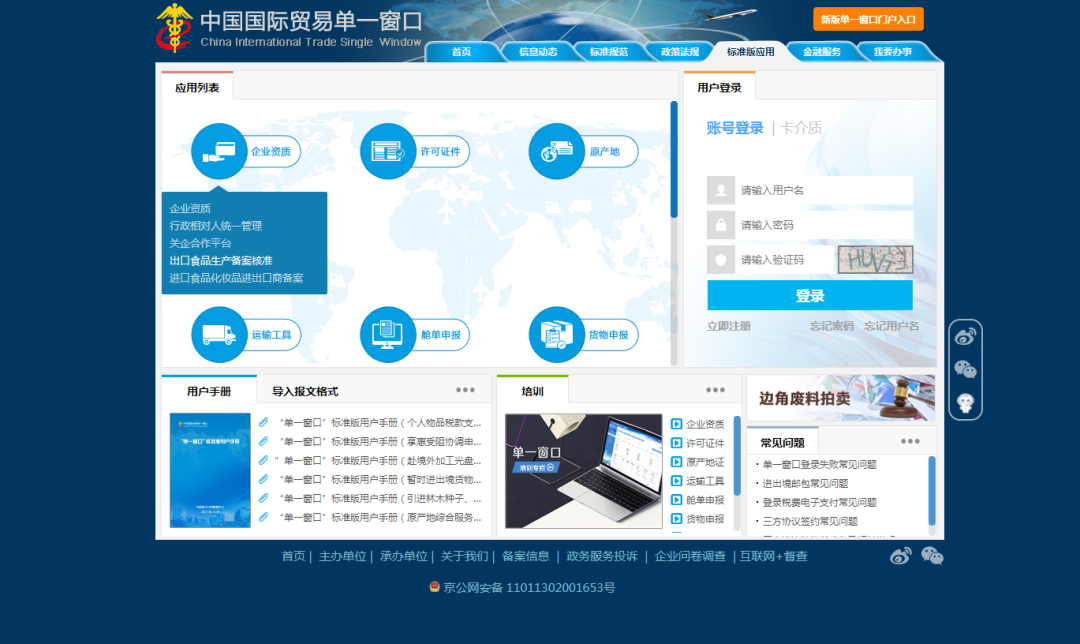The image size is (1080, 644).
Task: Click the 忘记密码 link
Action: coord(832,326)
